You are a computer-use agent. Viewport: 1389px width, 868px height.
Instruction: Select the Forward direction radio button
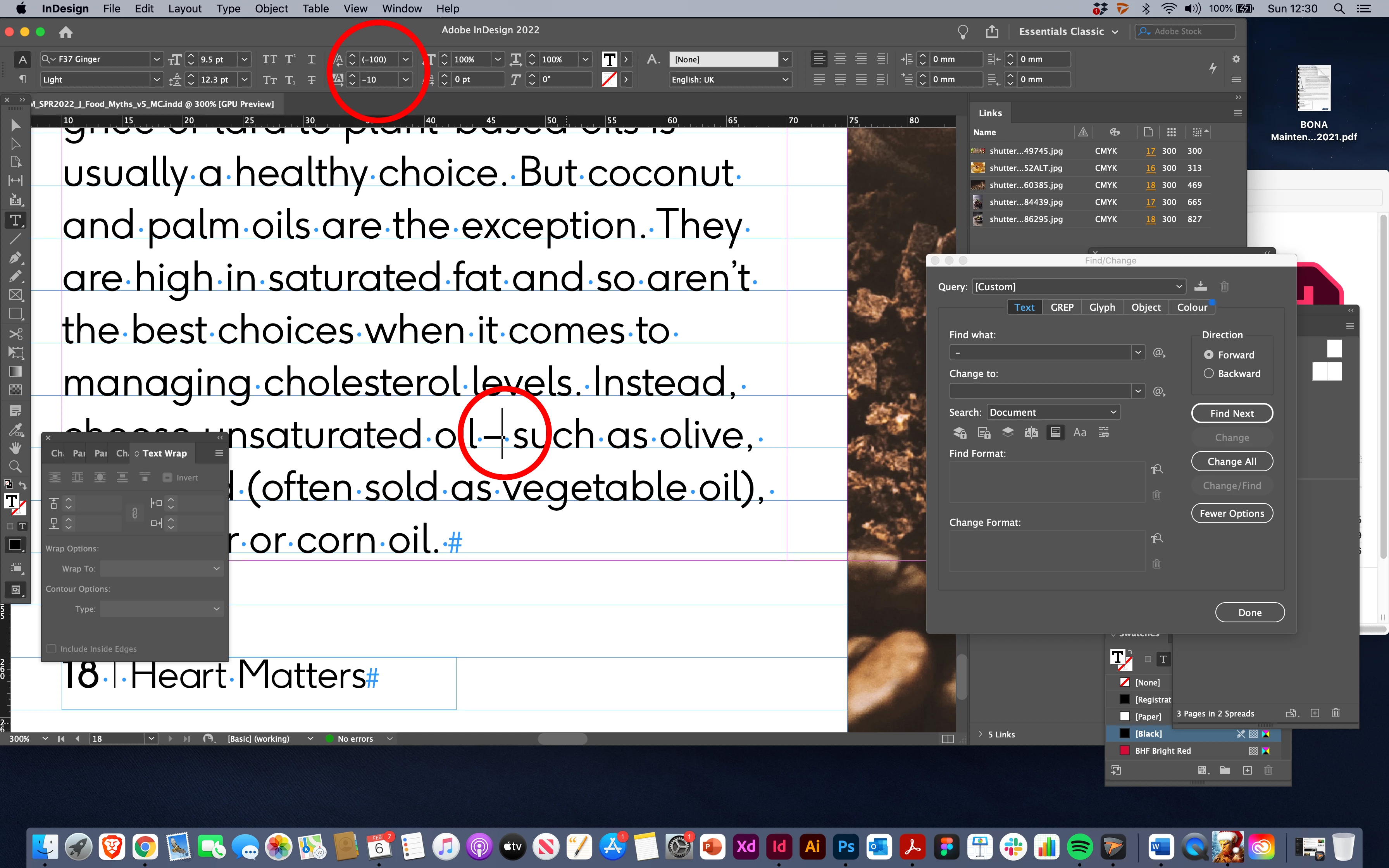click(x=1209, y=355)
